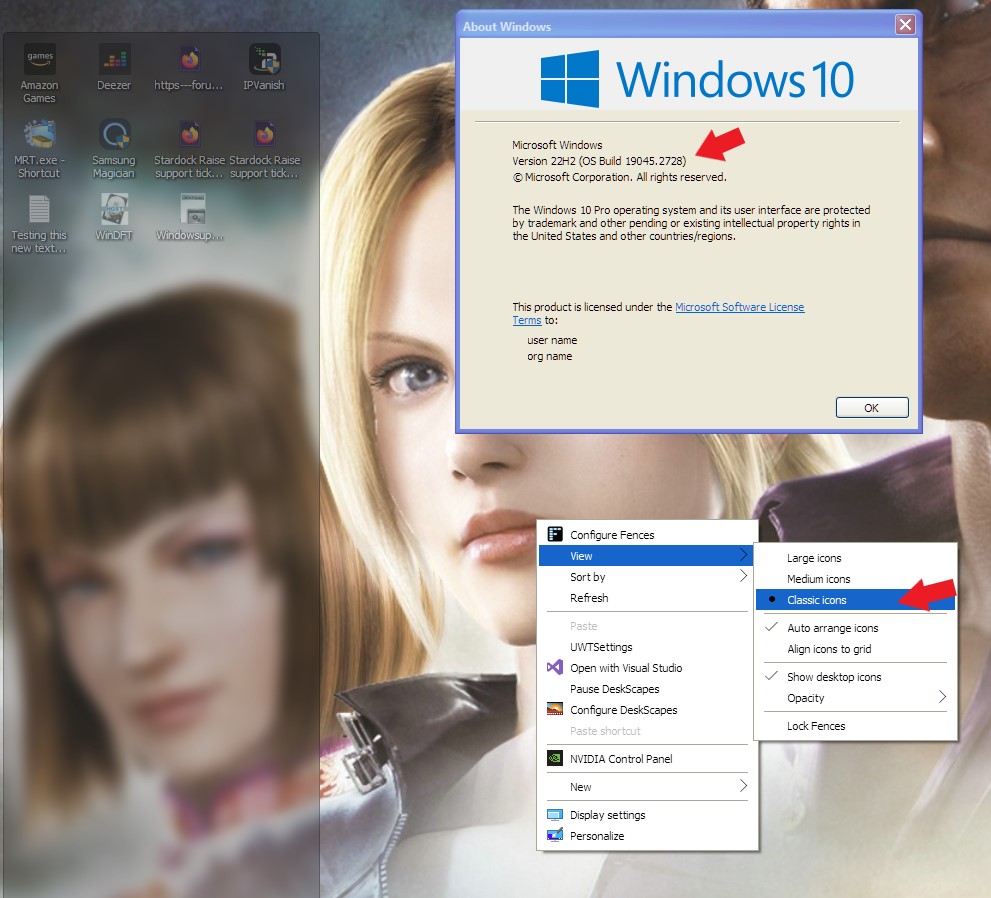Open Configure Fences from context menu
The height and width of the screenshot is (898, 991).
coord(647,535)
